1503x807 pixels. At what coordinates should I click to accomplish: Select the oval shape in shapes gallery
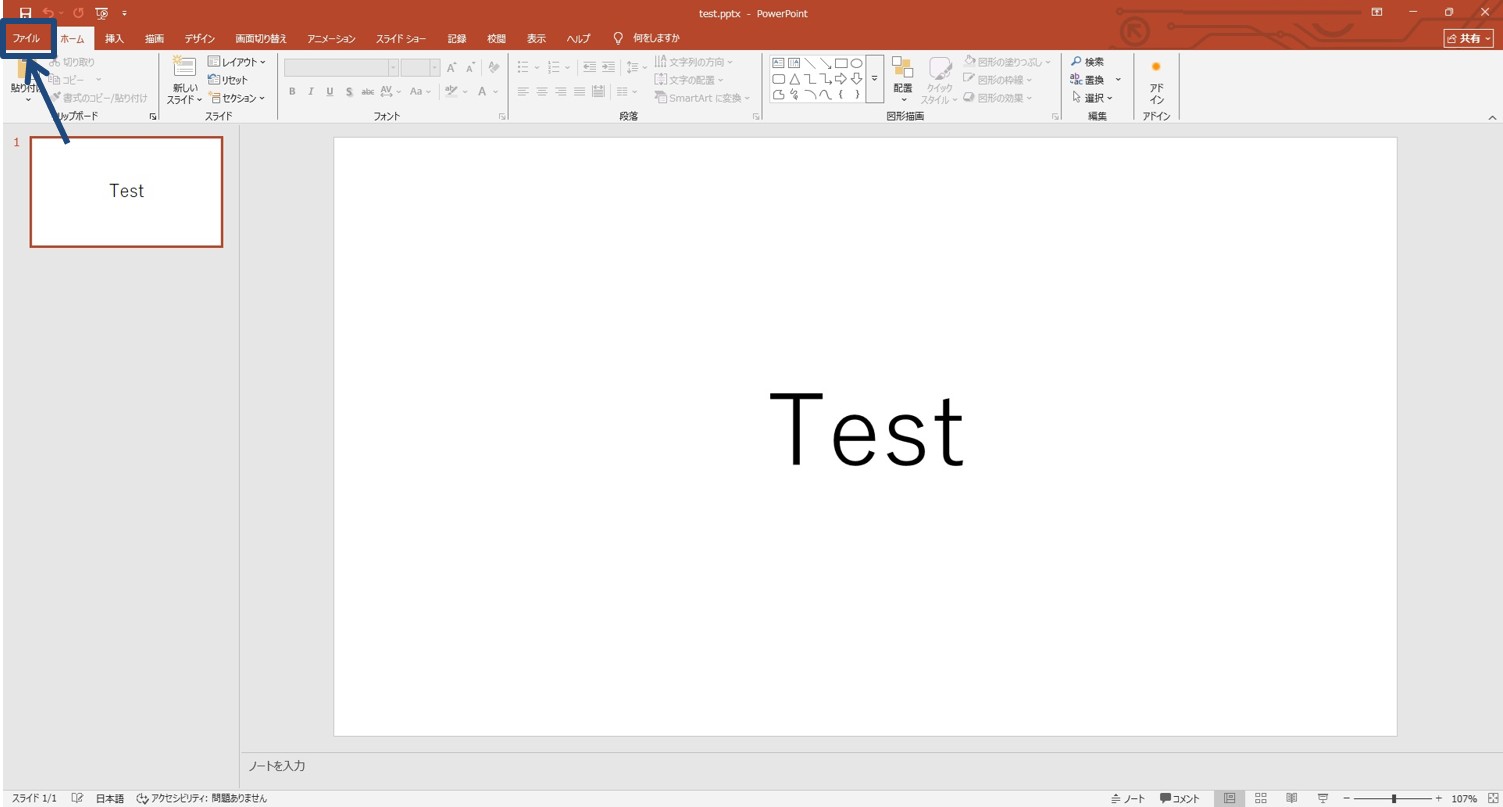(856, 63)
